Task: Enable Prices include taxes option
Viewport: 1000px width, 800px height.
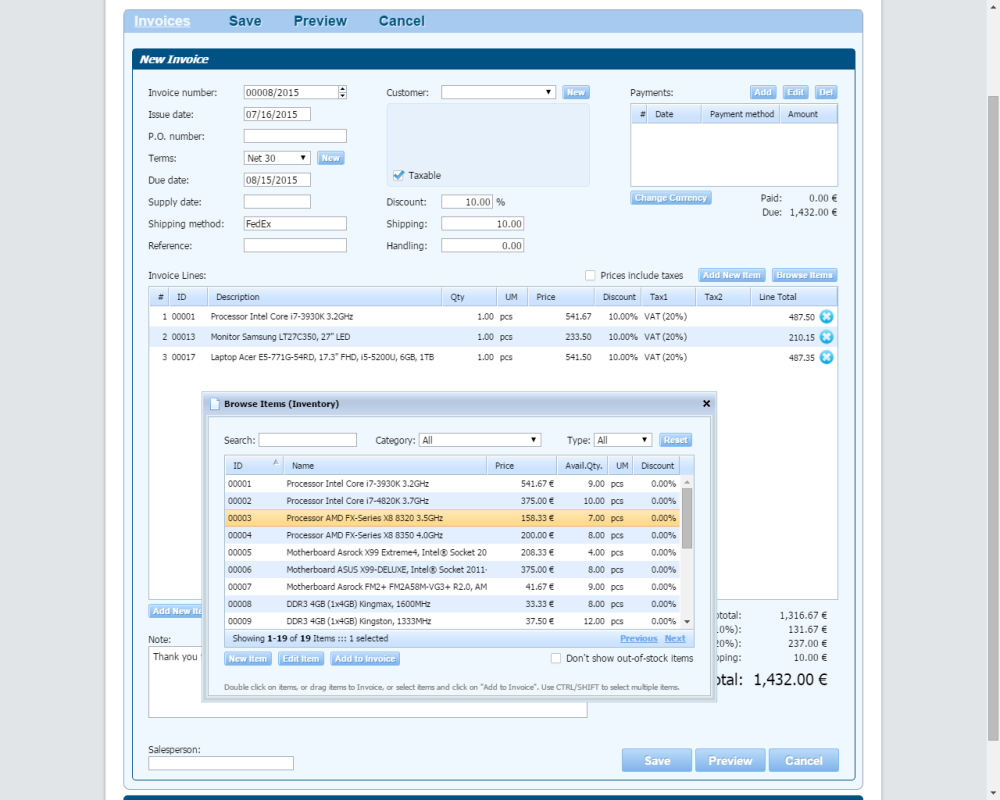Action: (x=591, y=275)
